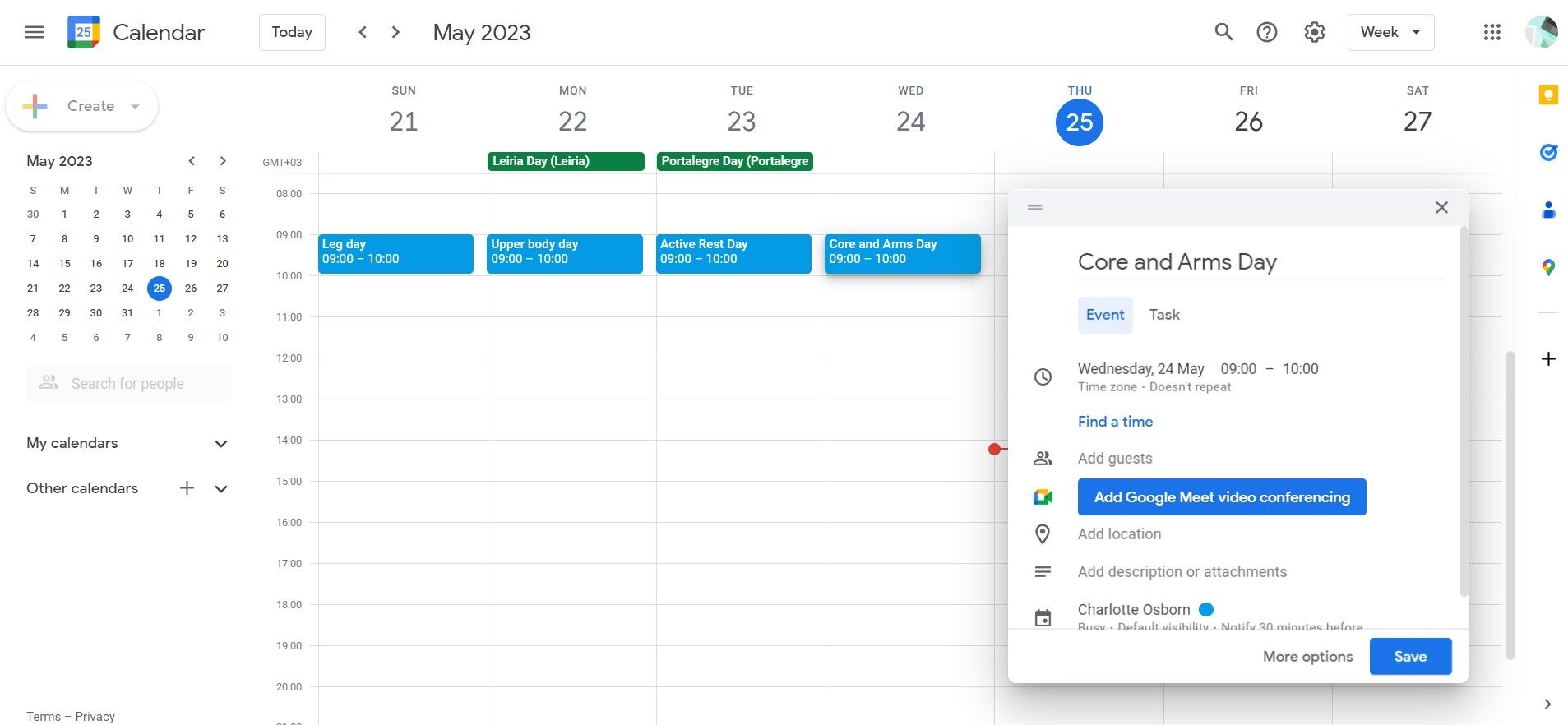1568x725 pixels.
Task: Click the Add guests people icon
Action: (x=1043, y=459)
